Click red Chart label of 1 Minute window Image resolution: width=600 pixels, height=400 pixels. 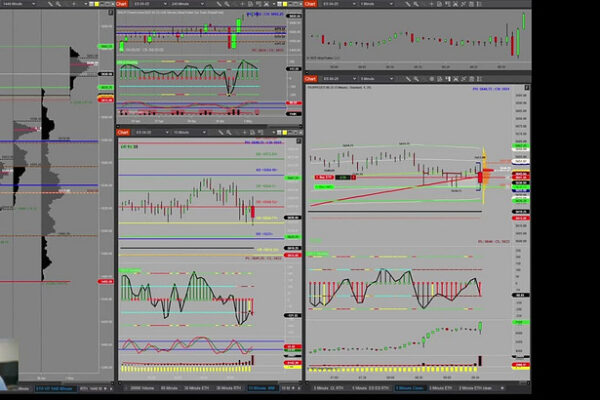tap(310, 4)
